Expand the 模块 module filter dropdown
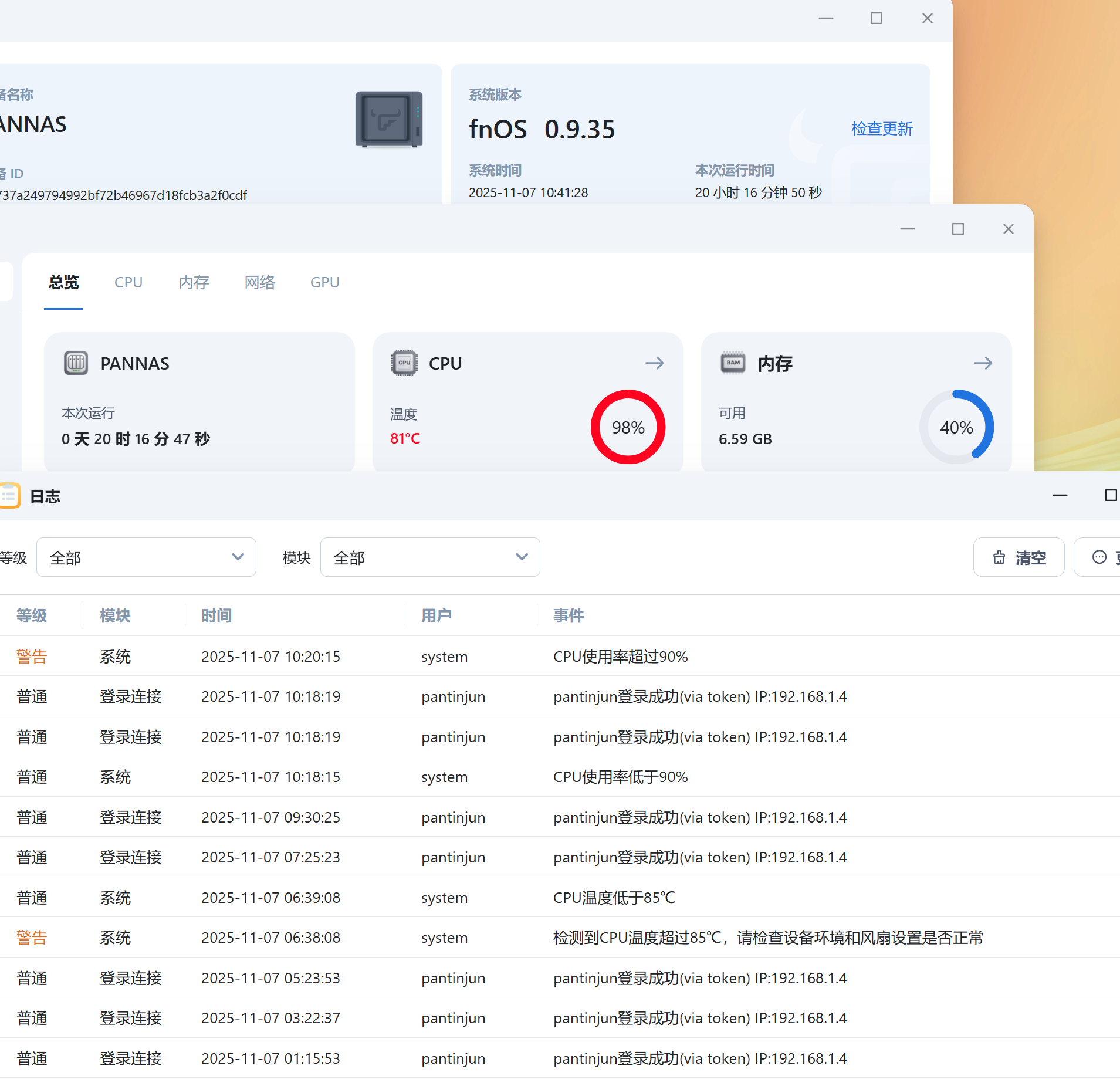The image size is (1120, 1086). click(x=429, y=557)
